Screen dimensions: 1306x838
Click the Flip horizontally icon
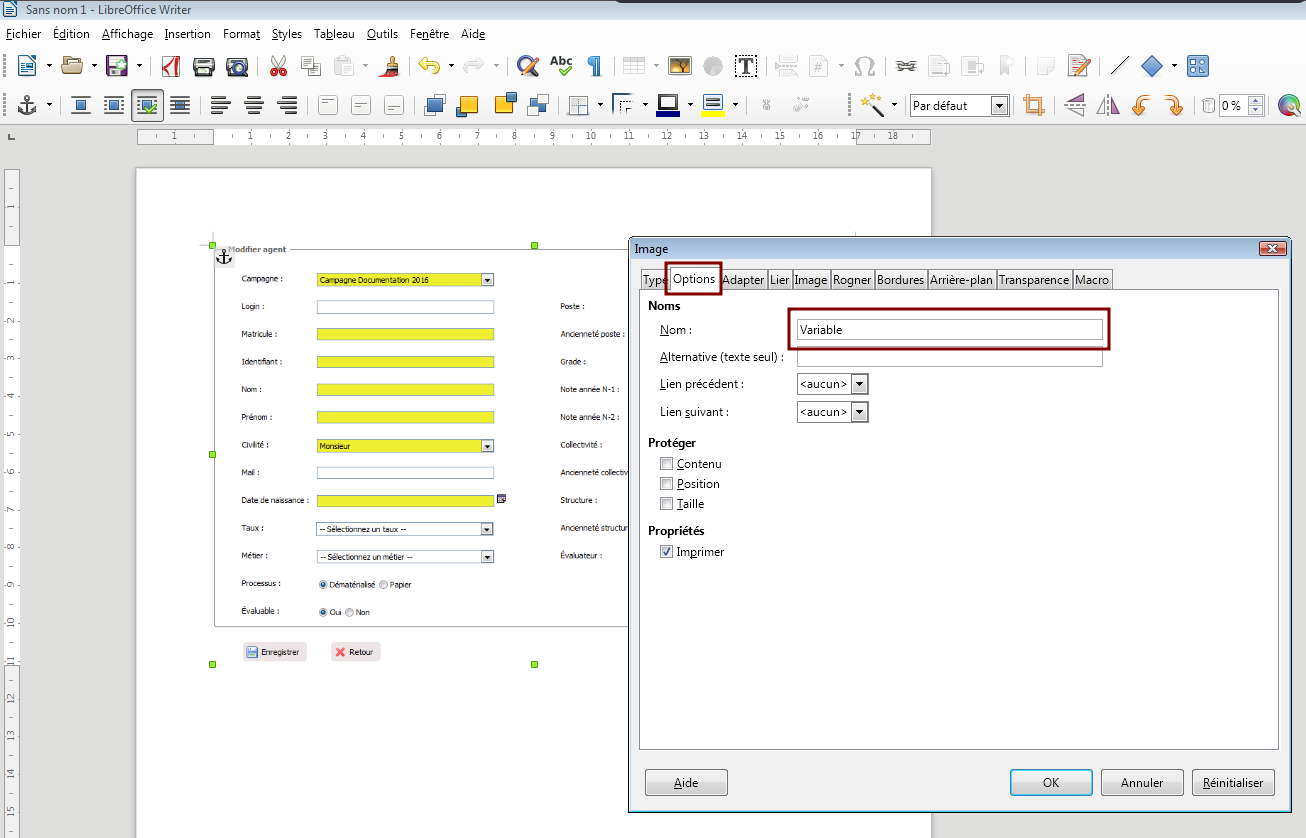coord(1108,105)
